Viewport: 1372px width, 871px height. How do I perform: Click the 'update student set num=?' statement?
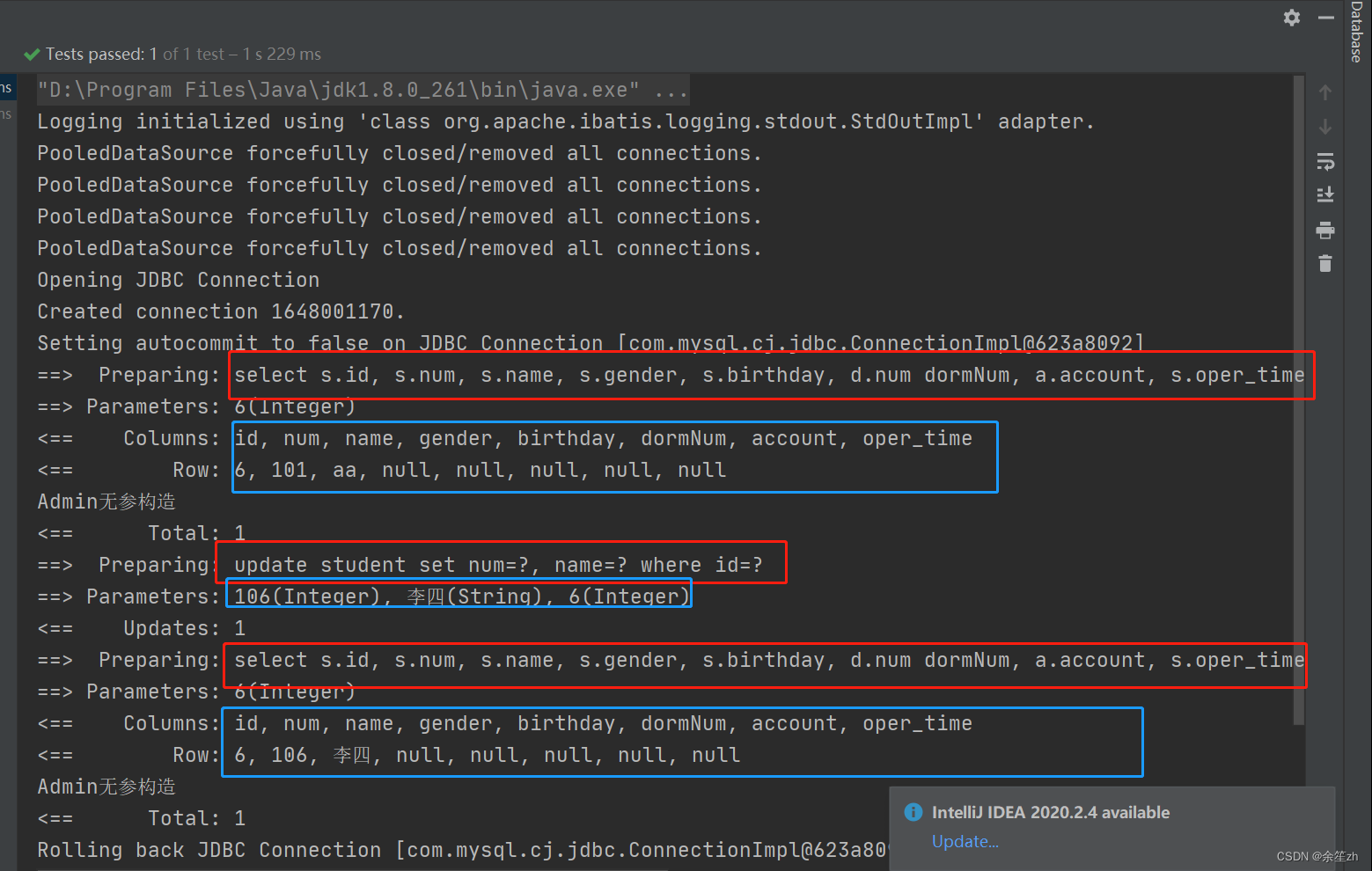click(x=498, y=565)
